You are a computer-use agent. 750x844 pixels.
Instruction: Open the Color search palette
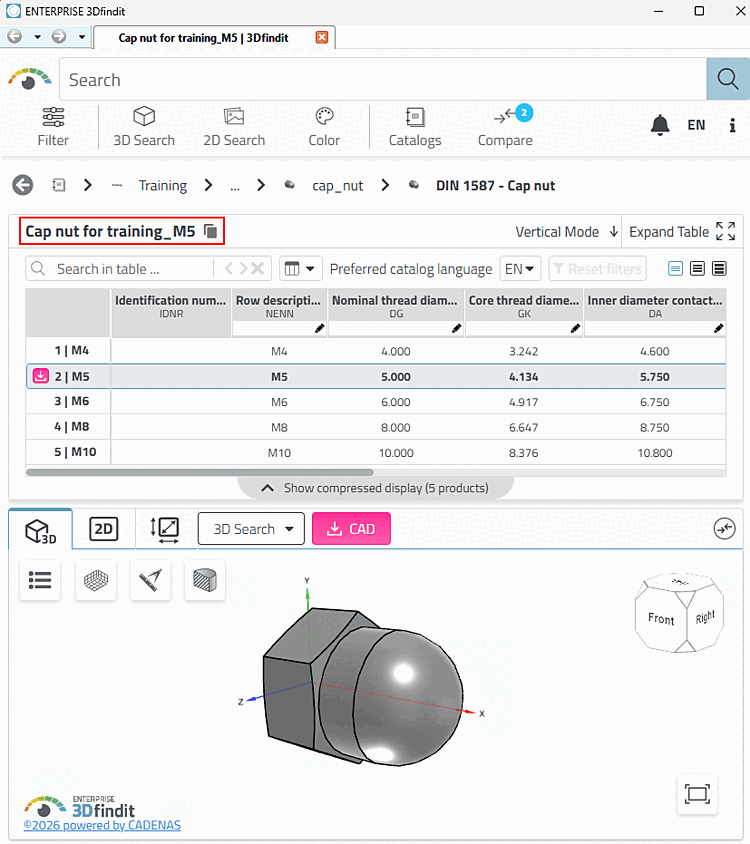click(x=324, y=127)
